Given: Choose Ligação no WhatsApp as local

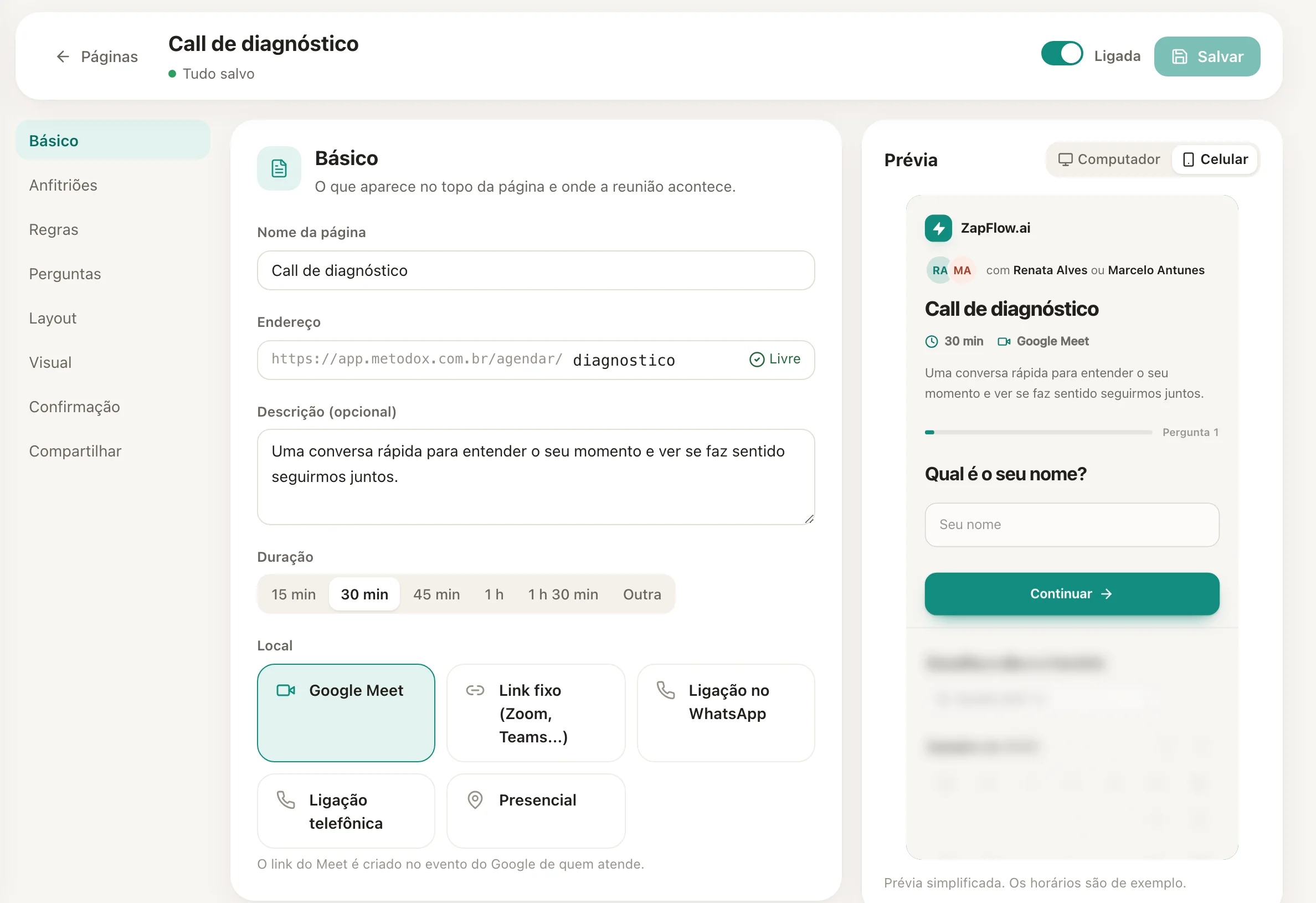Looking at the screenshot, I should coord(726,713).
